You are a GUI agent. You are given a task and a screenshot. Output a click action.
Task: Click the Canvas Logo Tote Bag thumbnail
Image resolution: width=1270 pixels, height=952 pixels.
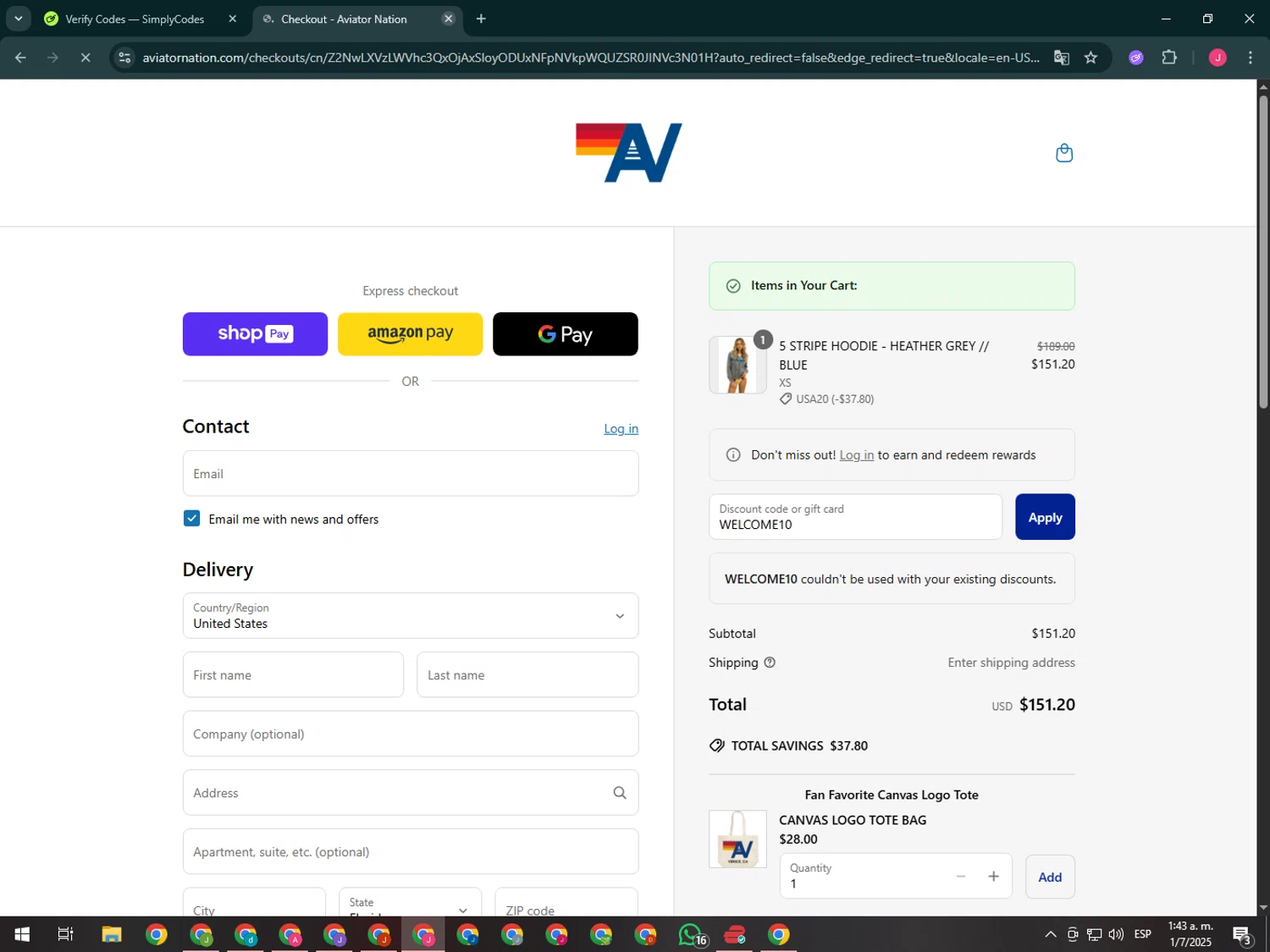[737, 839]
